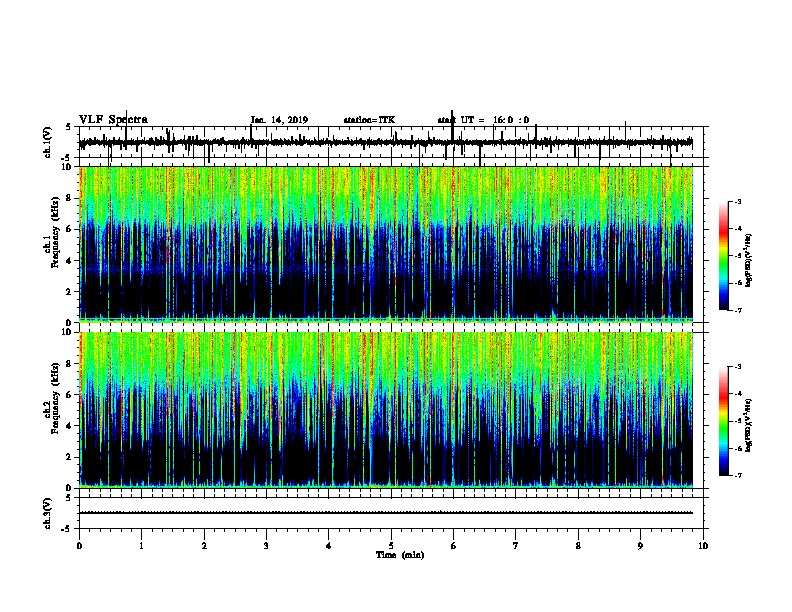Click the flat ch.3 voltage trace

pyautogui.click(x=386, y=513)
